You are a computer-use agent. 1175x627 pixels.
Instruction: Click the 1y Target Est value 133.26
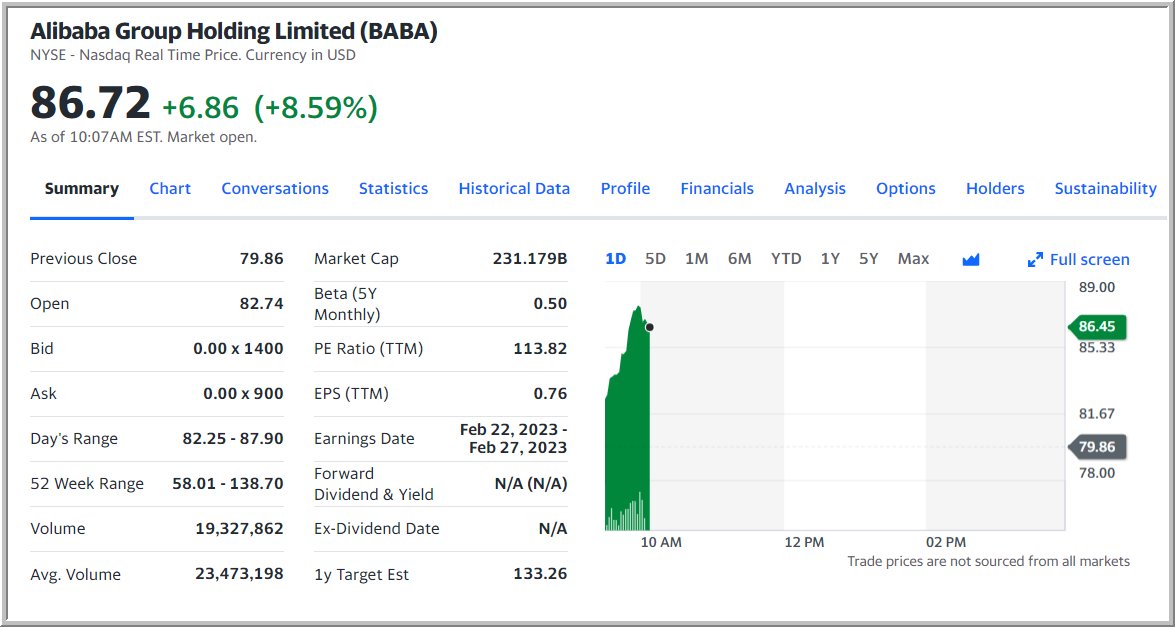click(x=540, y=574)
